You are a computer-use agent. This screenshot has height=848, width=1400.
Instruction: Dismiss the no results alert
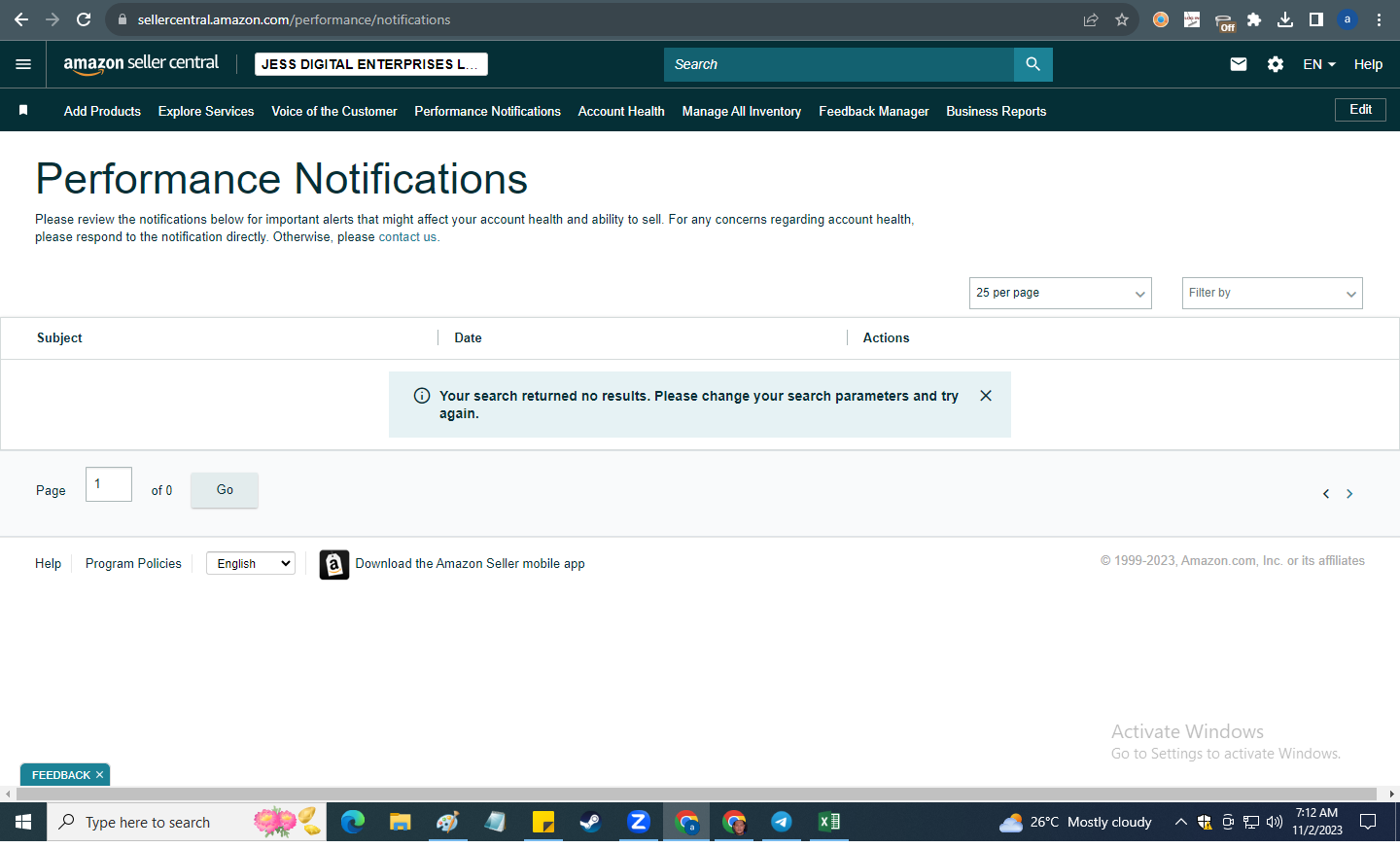(x=986, y=396)
